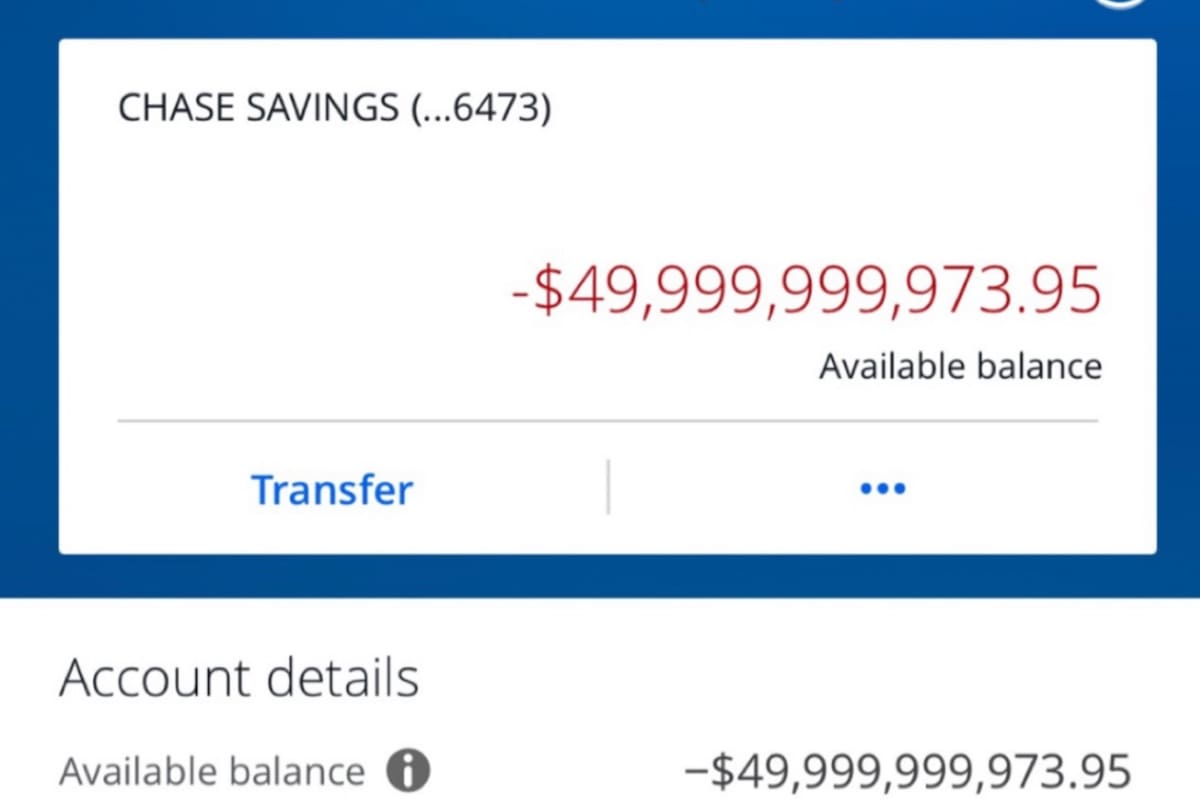Click the blue strip below the account card
The width and height of the screenshot is (1200, 800).
coord(600,576)
